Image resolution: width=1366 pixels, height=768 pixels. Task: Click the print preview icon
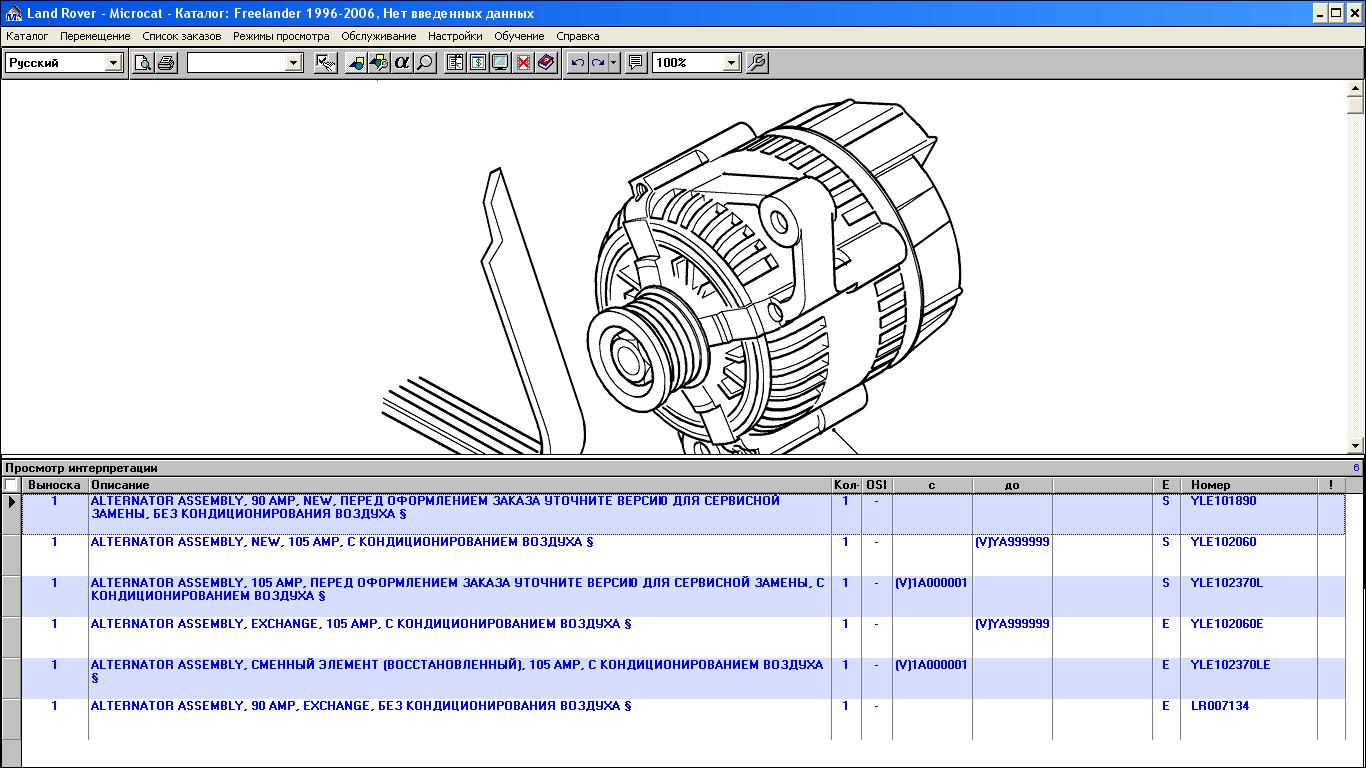[143, 63]
